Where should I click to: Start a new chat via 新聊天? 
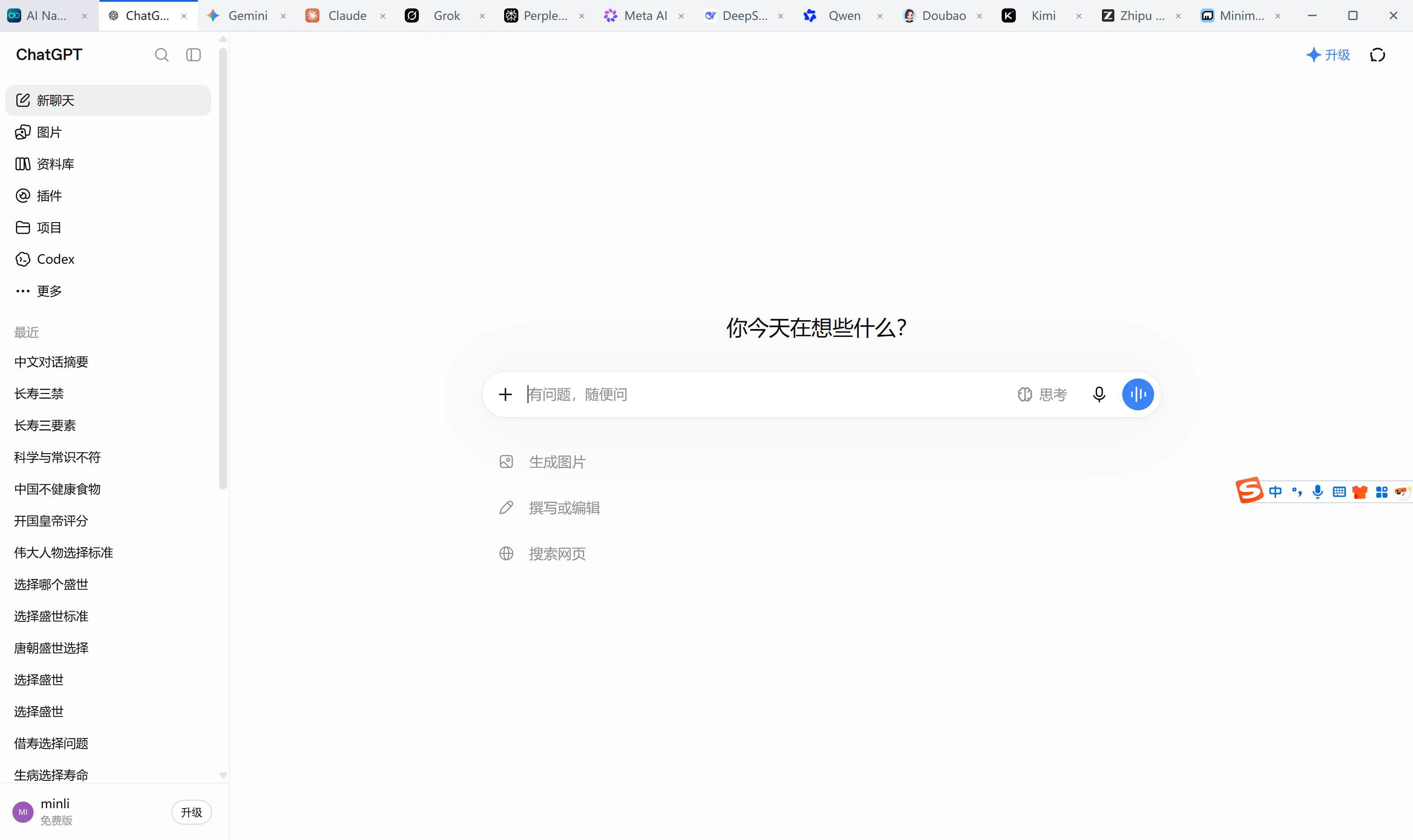click(108, 100)
